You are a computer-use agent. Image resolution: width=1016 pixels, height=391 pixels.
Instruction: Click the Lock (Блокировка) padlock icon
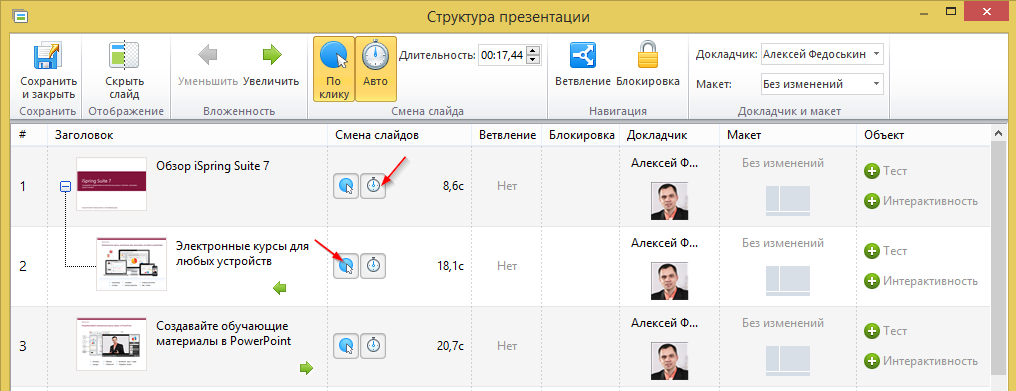click(x=647, y=55)
